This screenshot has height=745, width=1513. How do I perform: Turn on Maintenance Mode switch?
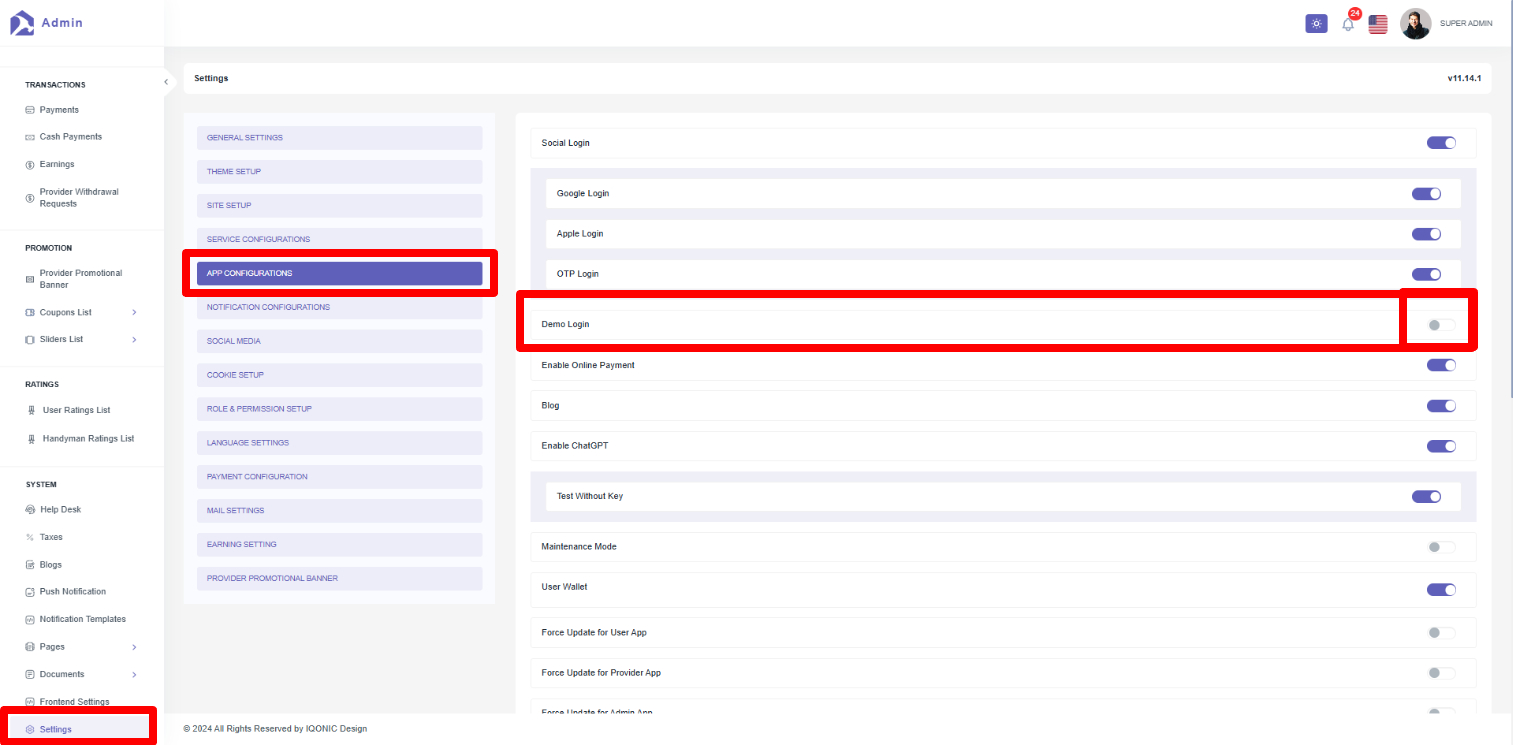[1440, 547]
